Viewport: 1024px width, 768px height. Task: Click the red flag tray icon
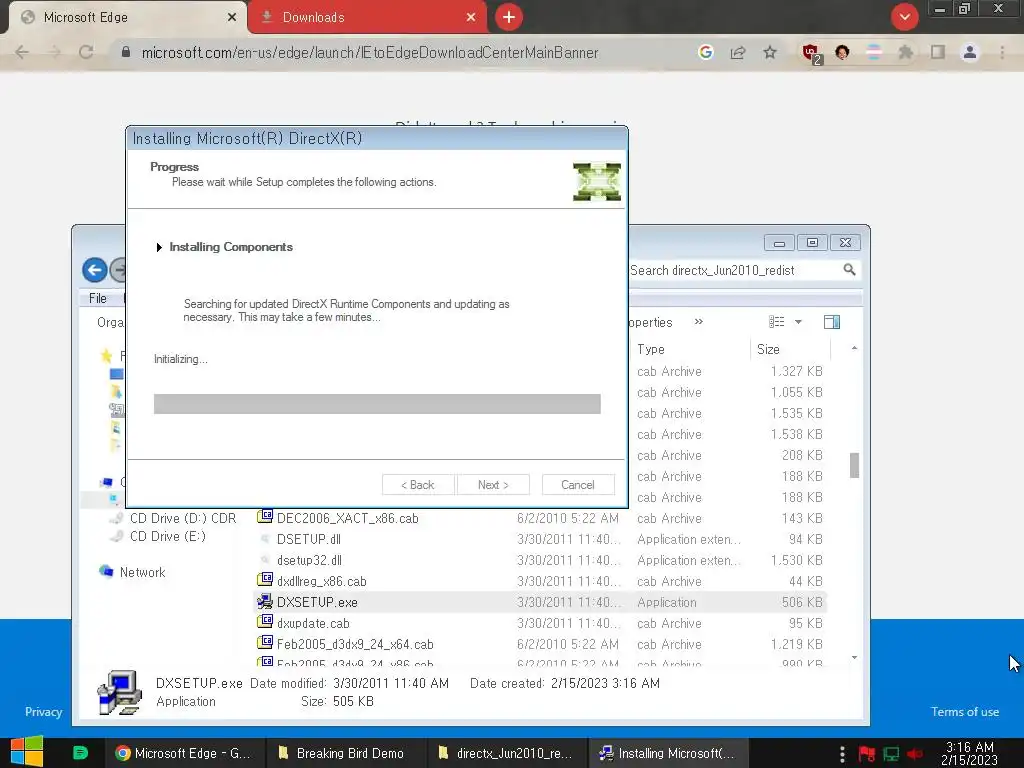click(x=867, y=754)
